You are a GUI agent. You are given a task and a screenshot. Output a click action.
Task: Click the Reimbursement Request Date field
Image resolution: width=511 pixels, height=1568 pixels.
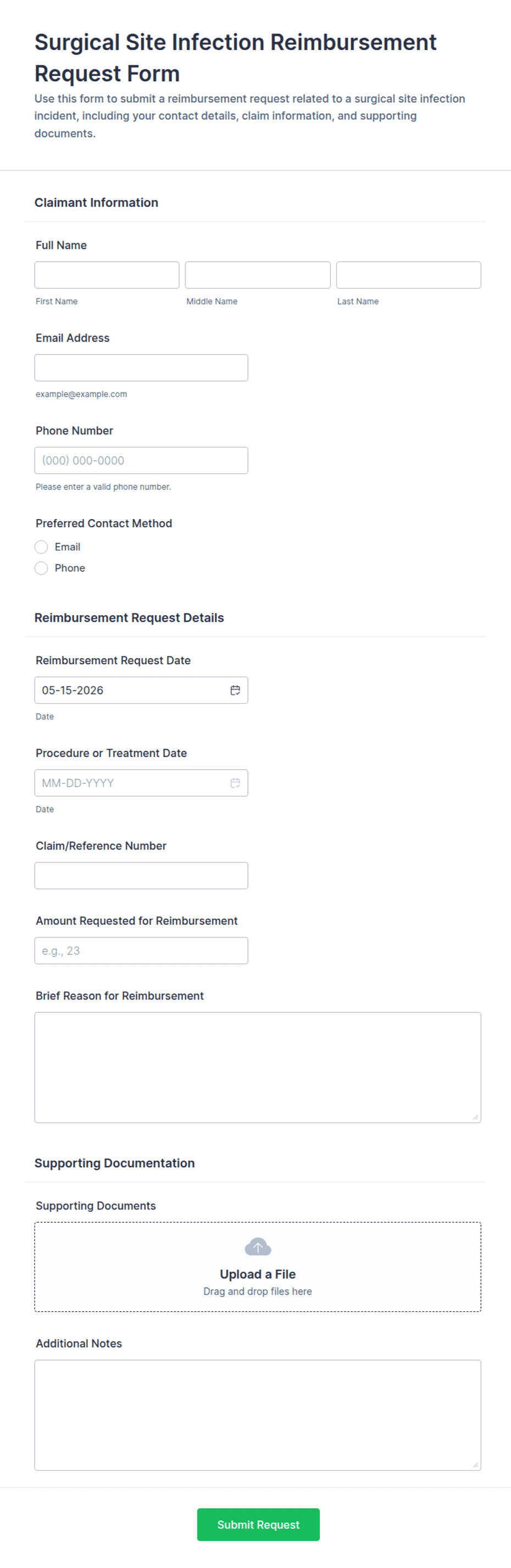coord(141,691)
